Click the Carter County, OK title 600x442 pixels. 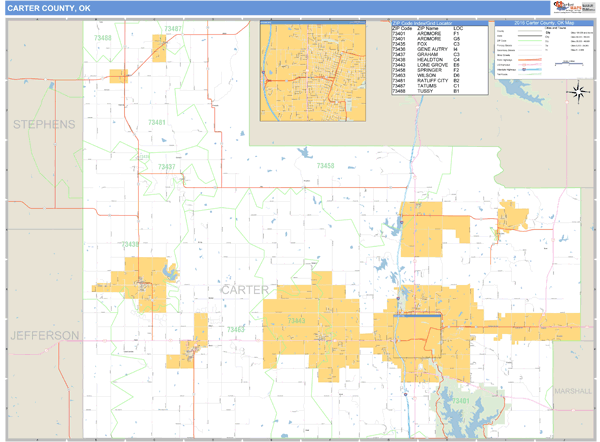tap(50, 7)
